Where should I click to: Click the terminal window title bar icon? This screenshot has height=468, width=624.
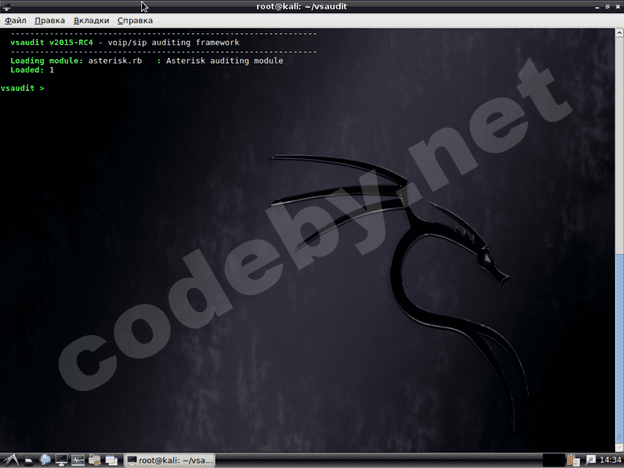click(x=7, y=7)
